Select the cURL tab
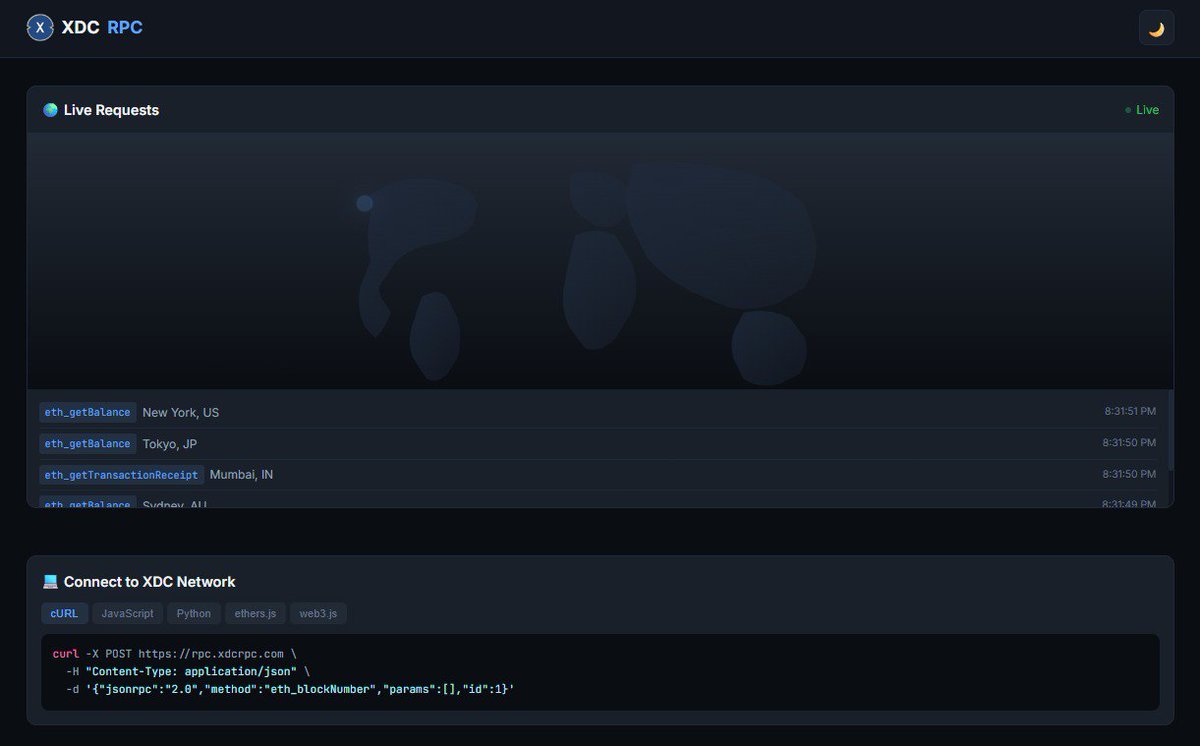The height and width of the screenshot is (746, 1200). 64,613
